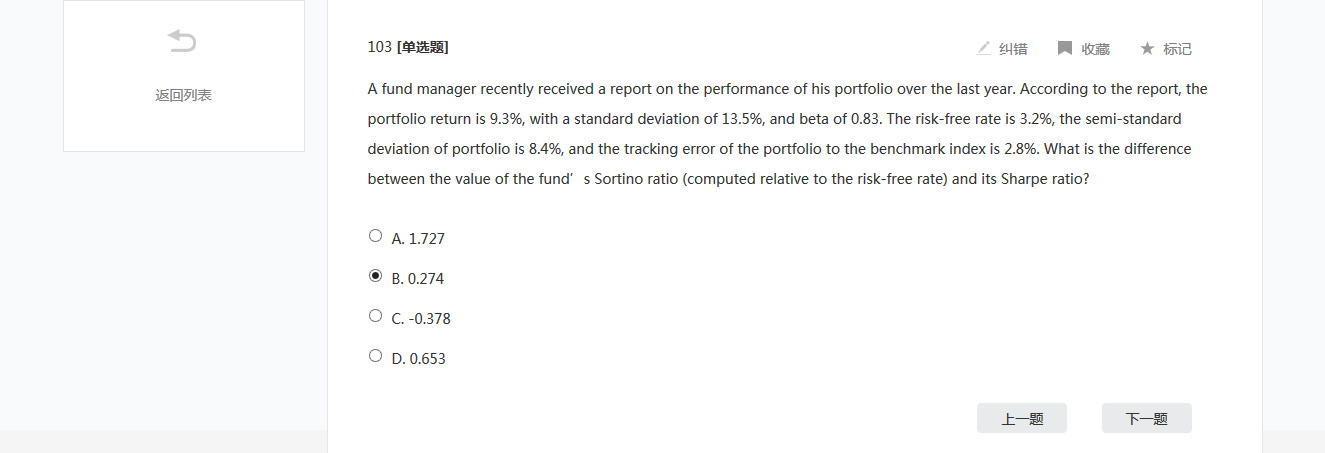This screenshot has height=453, width=1325.
Task: Click the 返回列表 text link
Action: pos(183,95)
